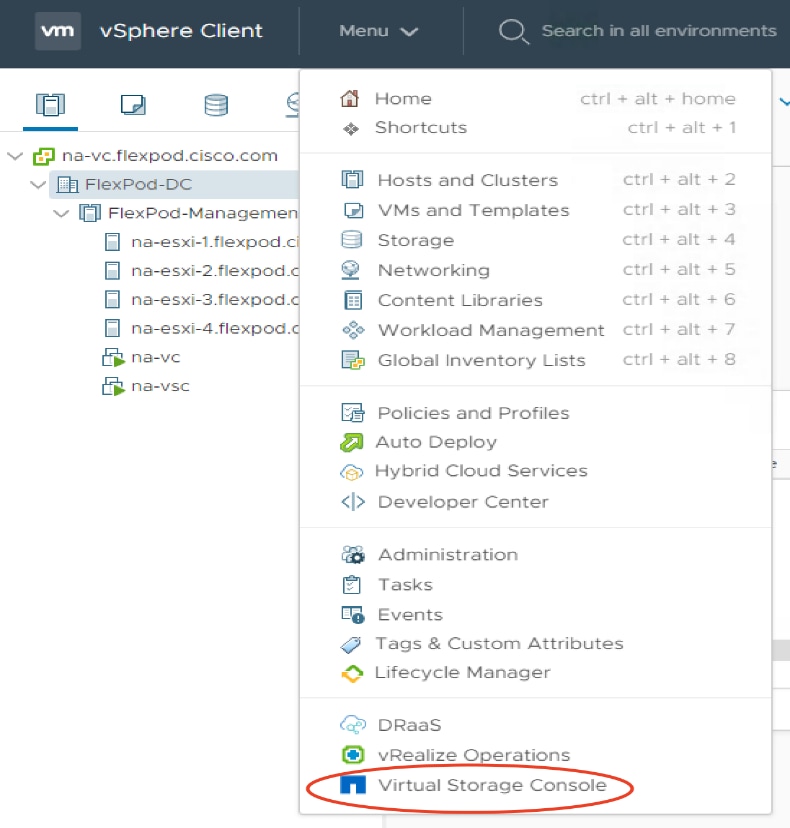
Task: Switch to Hosts and Clusters inventory tab
Action: click(50, 105)
